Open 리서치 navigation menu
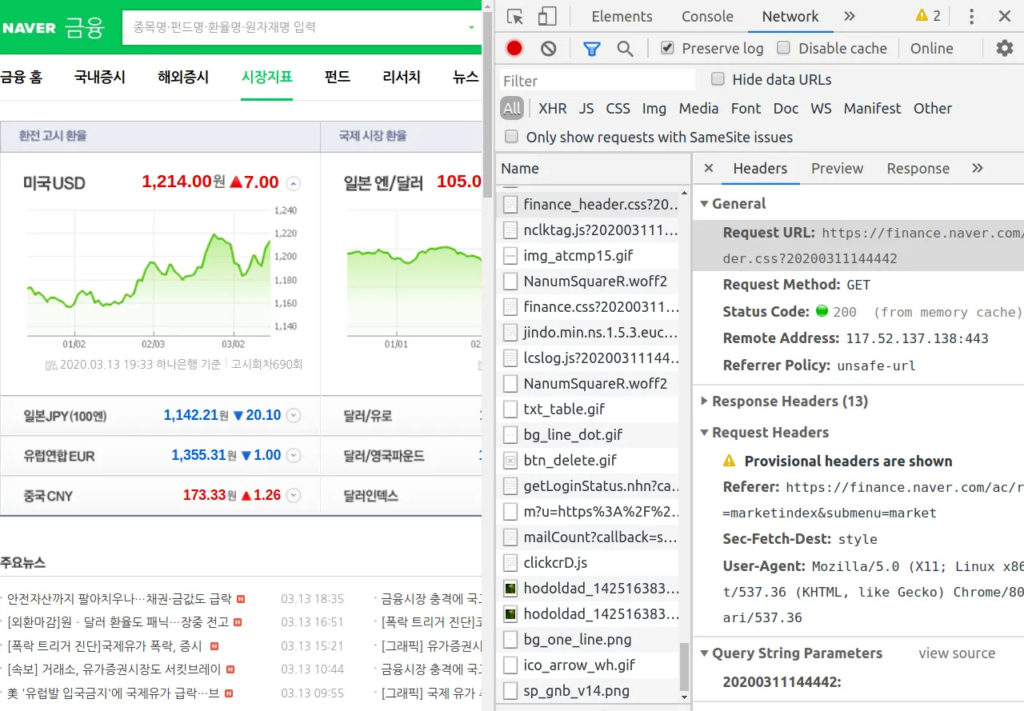This screenshot has height=711, width=1024. click(401, 77)
